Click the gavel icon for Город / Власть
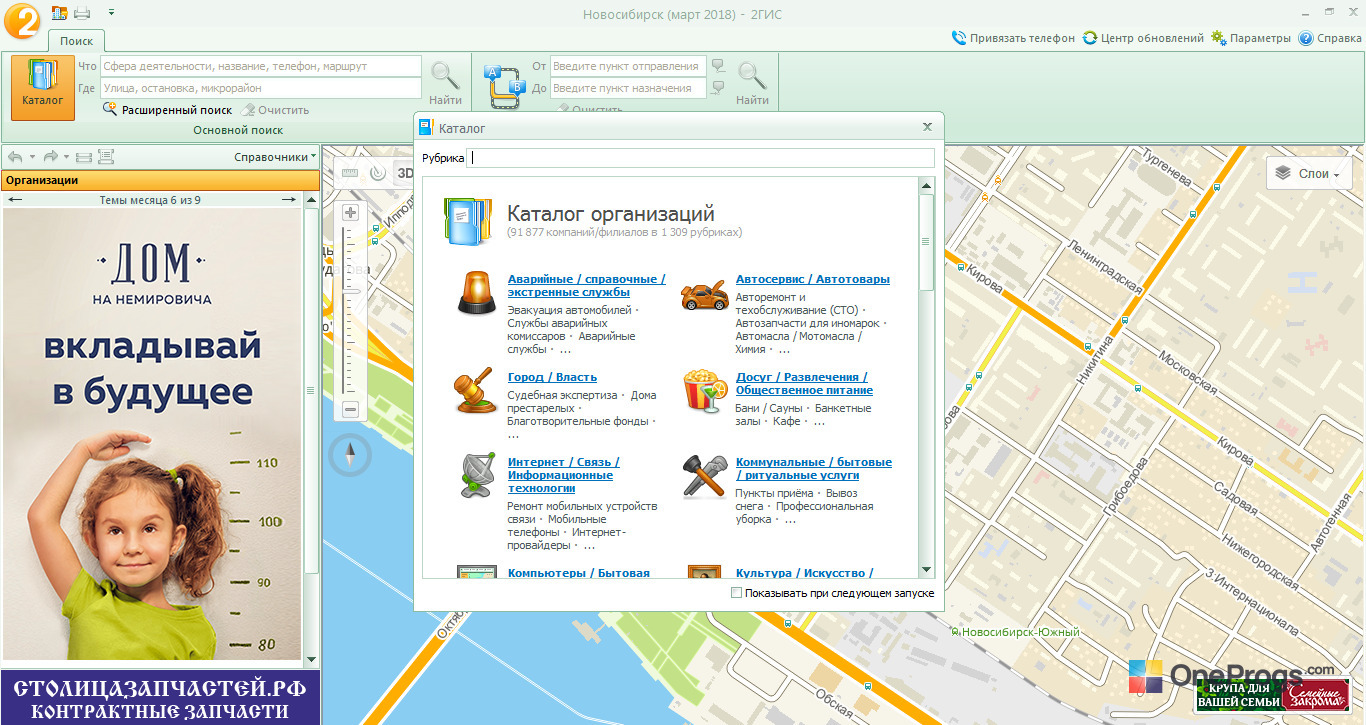This screenshot has height=725, width=1366. pos(474,391)
